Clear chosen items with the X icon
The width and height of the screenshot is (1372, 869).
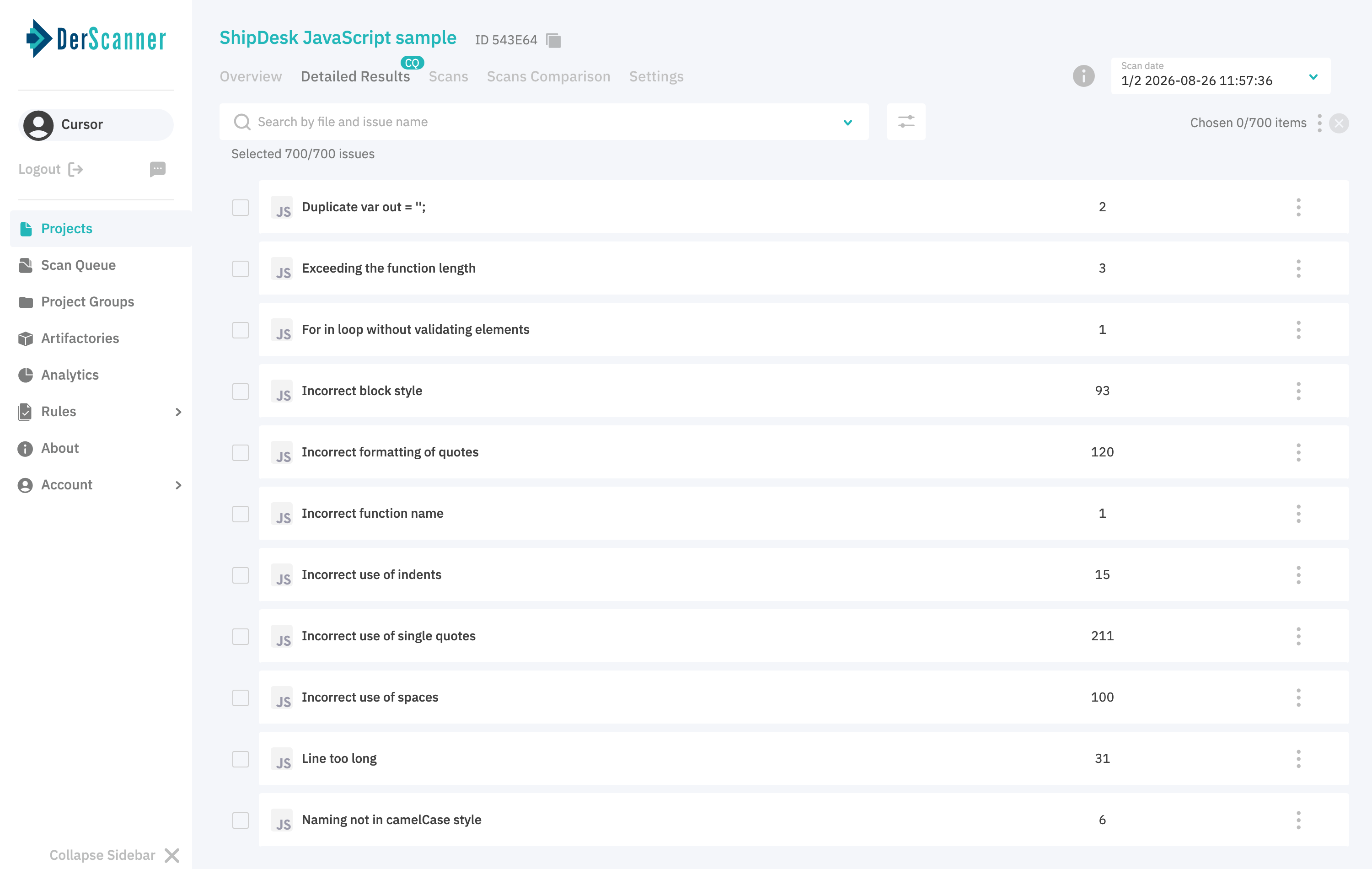(x=1338, y=123)
